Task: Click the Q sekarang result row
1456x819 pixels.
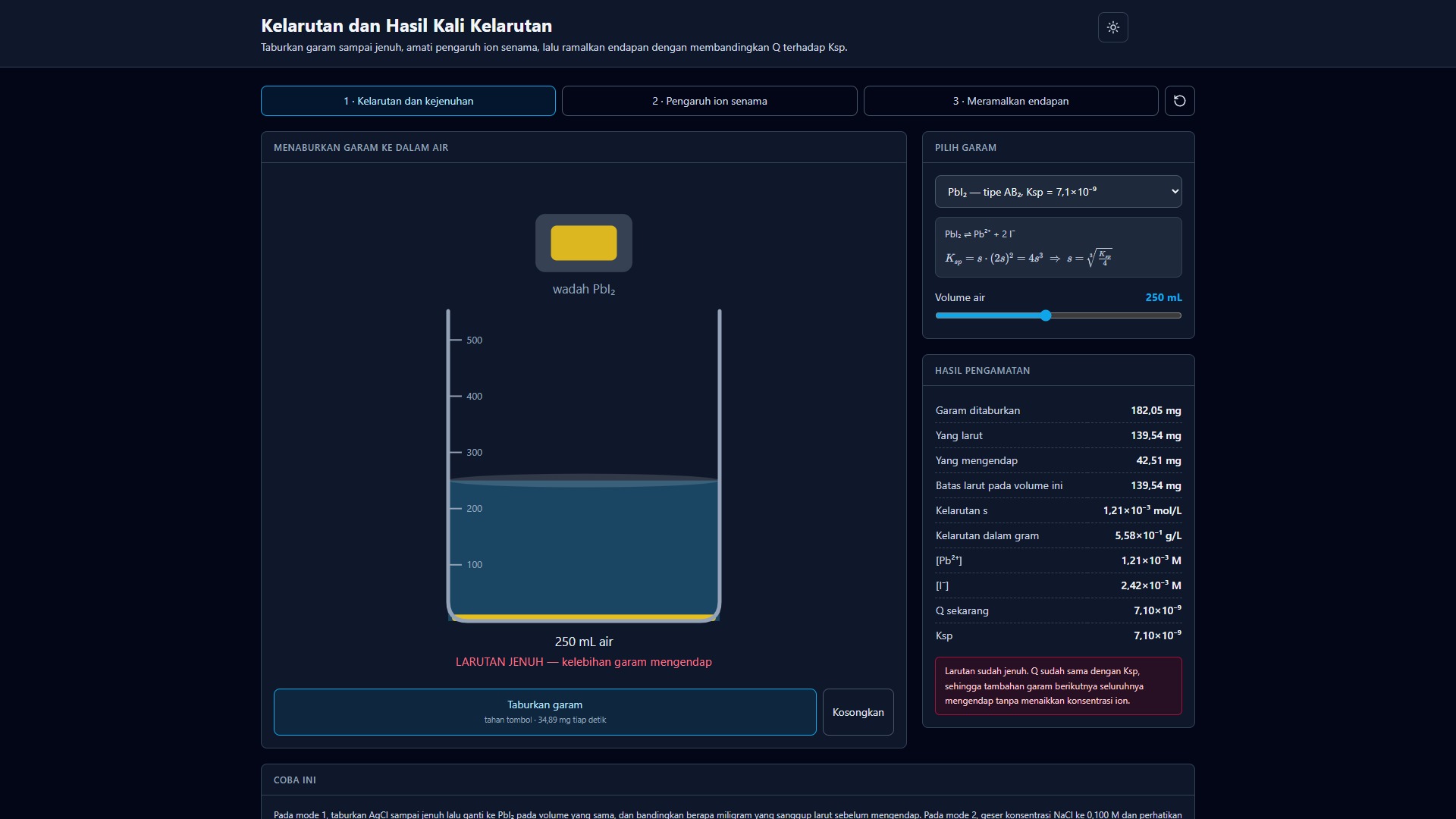Action: tap(1058, 610)
